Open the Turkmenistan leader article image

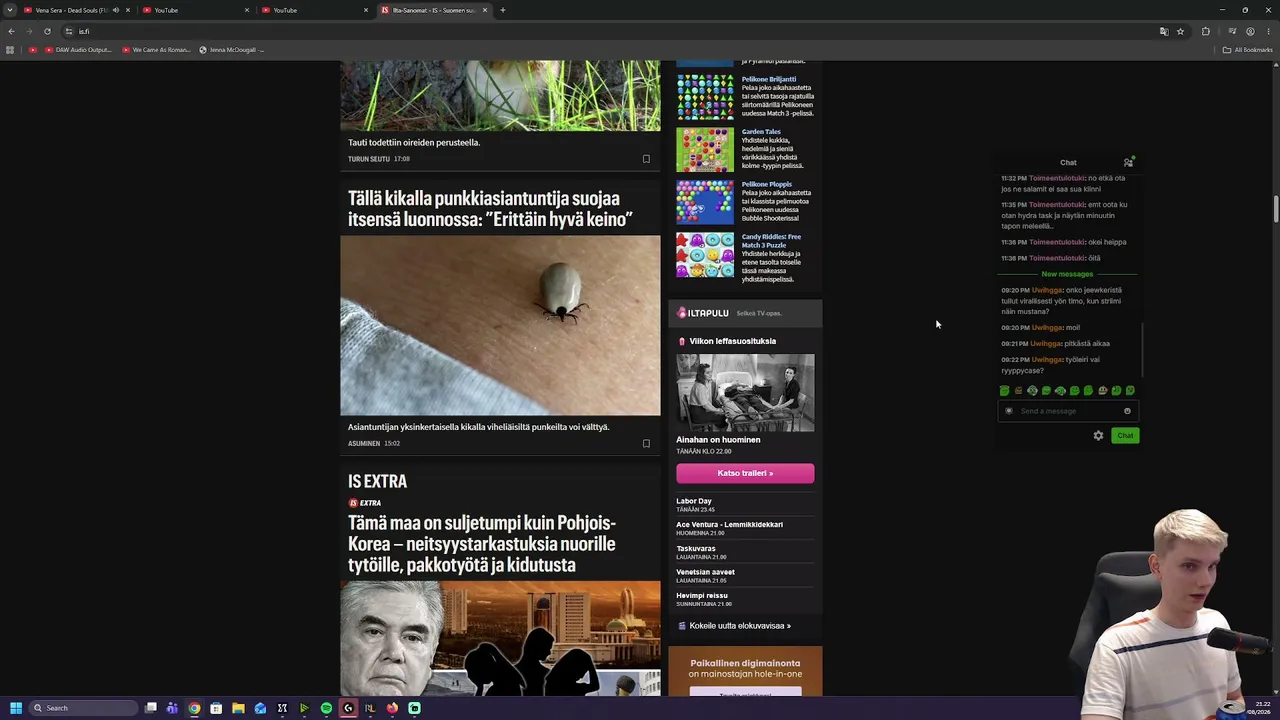coord(500,638)
